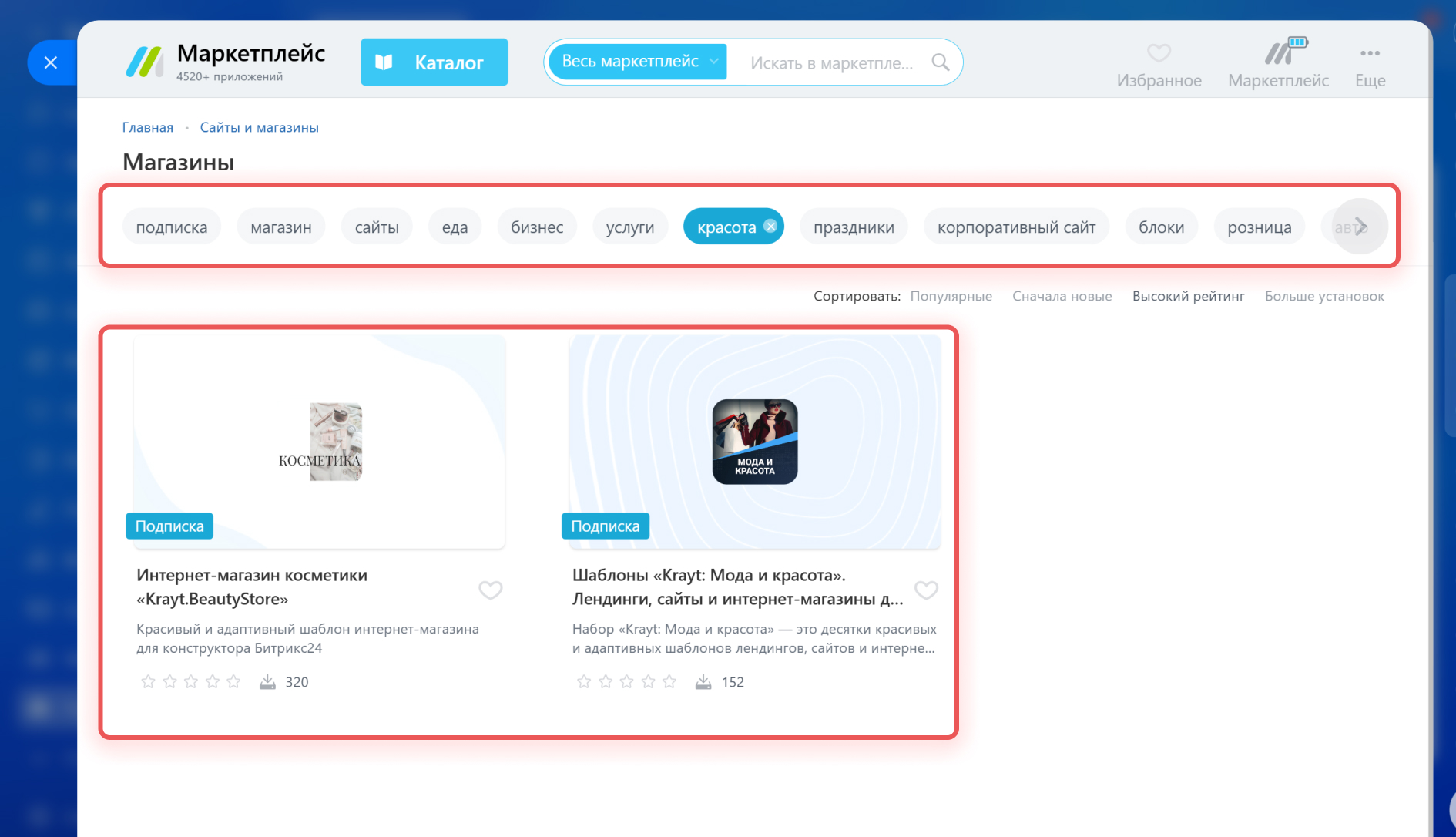
Task: Select the розница tag
Action: point(1260,227)
